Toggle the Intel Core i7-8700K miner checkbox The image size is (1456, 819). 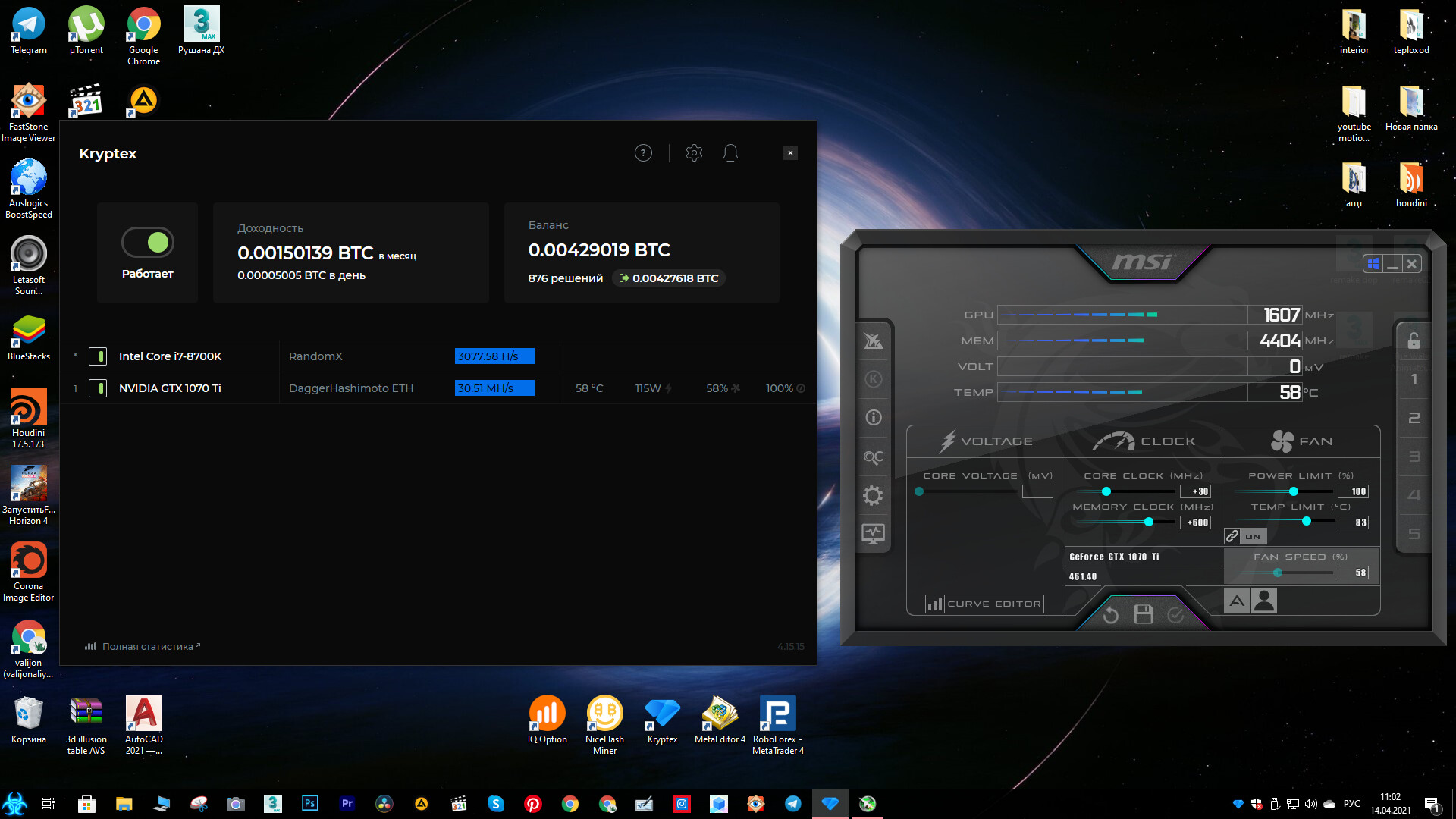[98, 356]
